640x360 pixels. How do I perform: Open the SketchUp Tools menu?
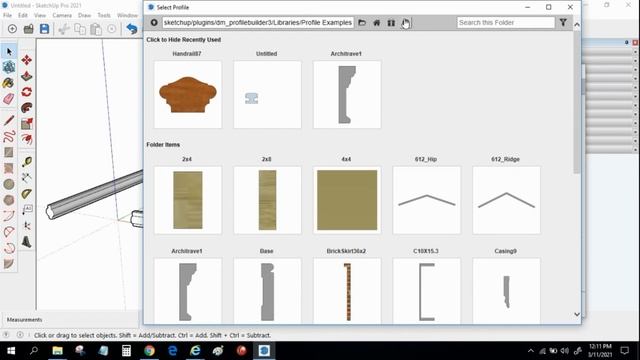click(104, 15)
